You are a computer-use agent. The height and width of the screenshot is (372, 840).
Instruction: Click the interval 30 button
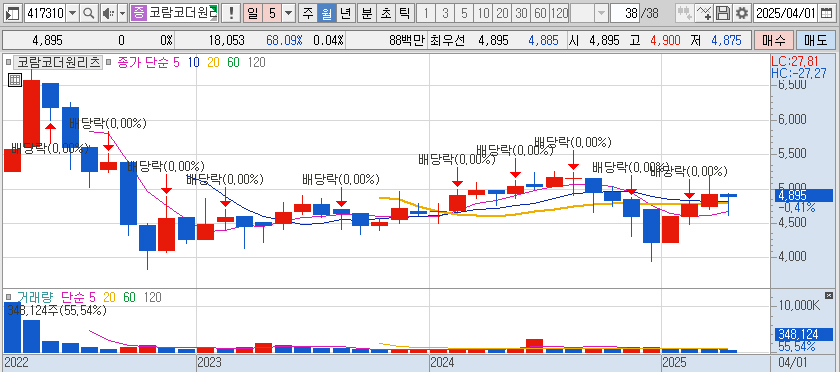(521, 13)
